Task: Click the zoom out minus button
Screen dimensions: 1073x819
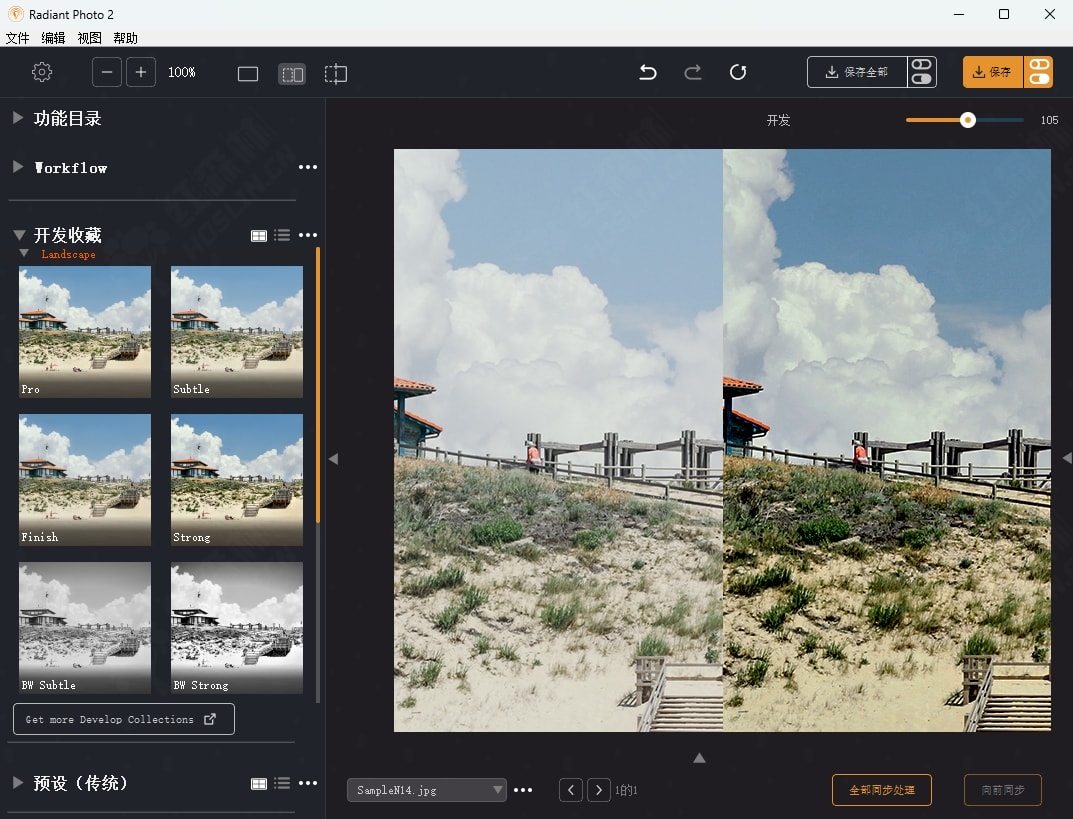Action: point(107,73)
